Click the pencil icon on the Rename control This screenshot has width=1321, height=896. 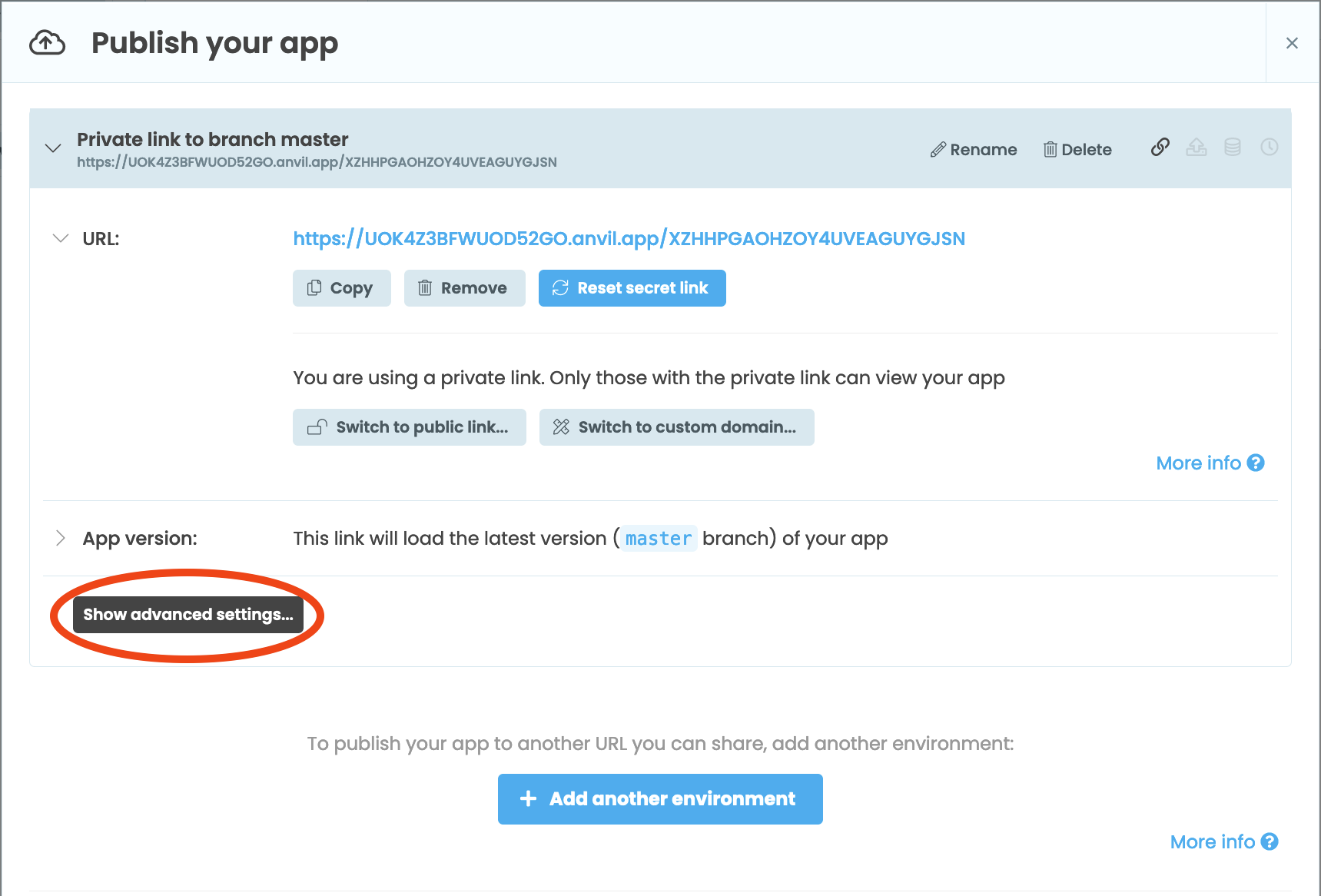coord(938,149)
